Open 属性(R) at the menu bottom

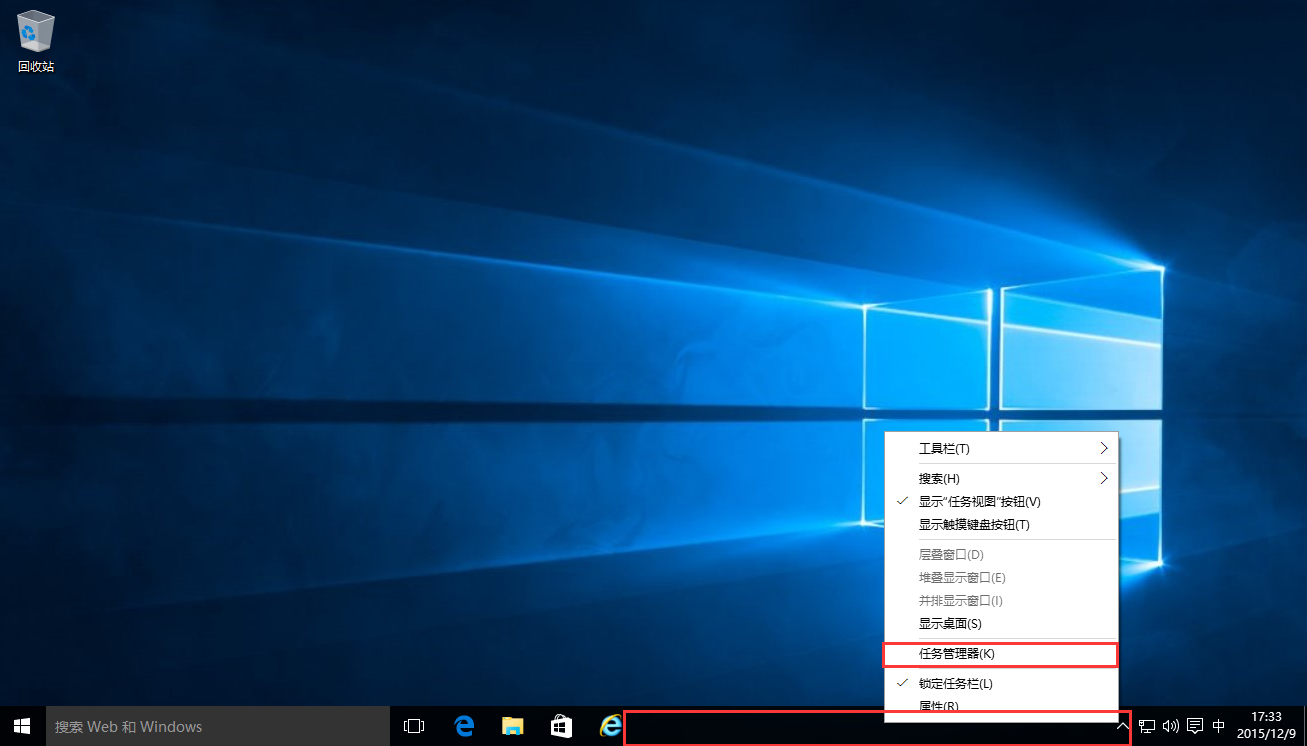click(x=1001, y=705)
